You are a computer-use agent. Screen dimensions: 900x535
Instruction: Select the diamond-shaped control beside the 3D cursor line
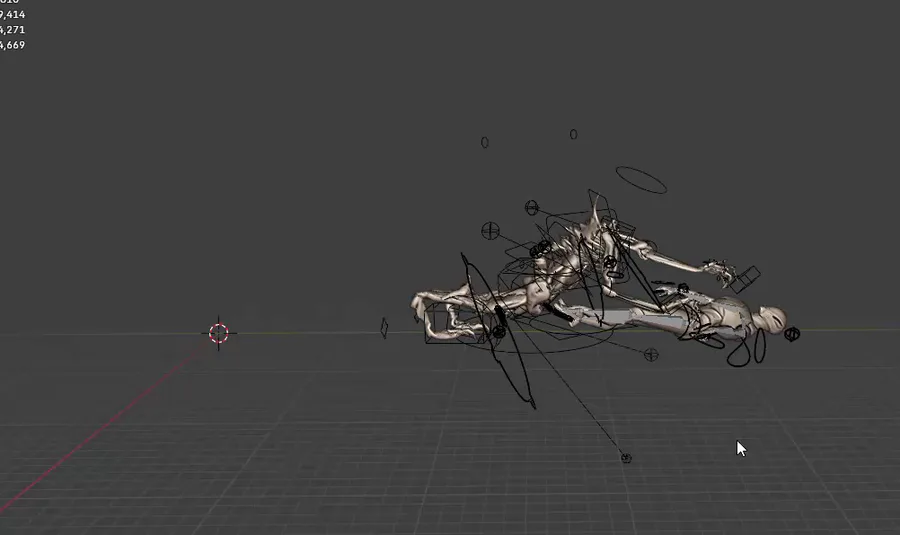coord(385,328)
